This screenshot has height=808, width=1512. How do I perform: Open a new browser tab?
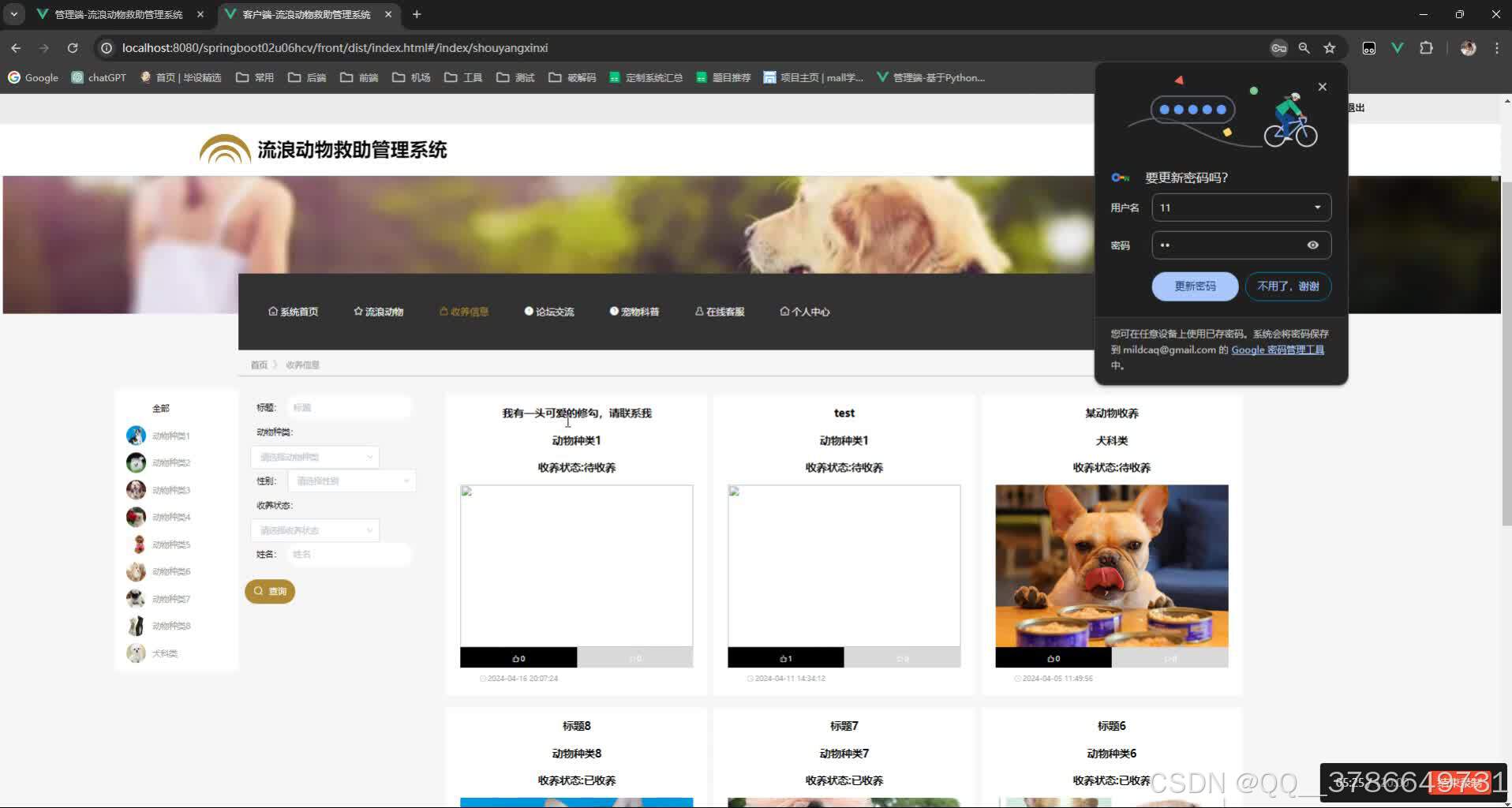click(417, 14)
